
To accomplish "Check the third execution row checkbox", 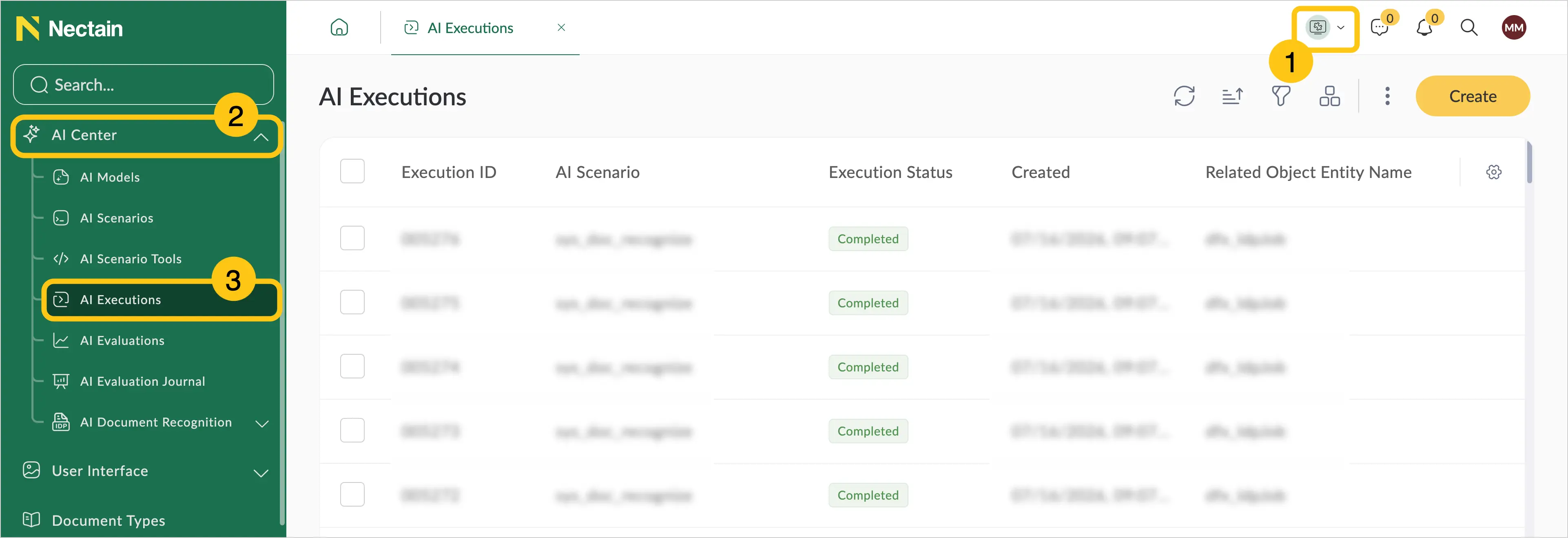I will click(x=352, y=366).
